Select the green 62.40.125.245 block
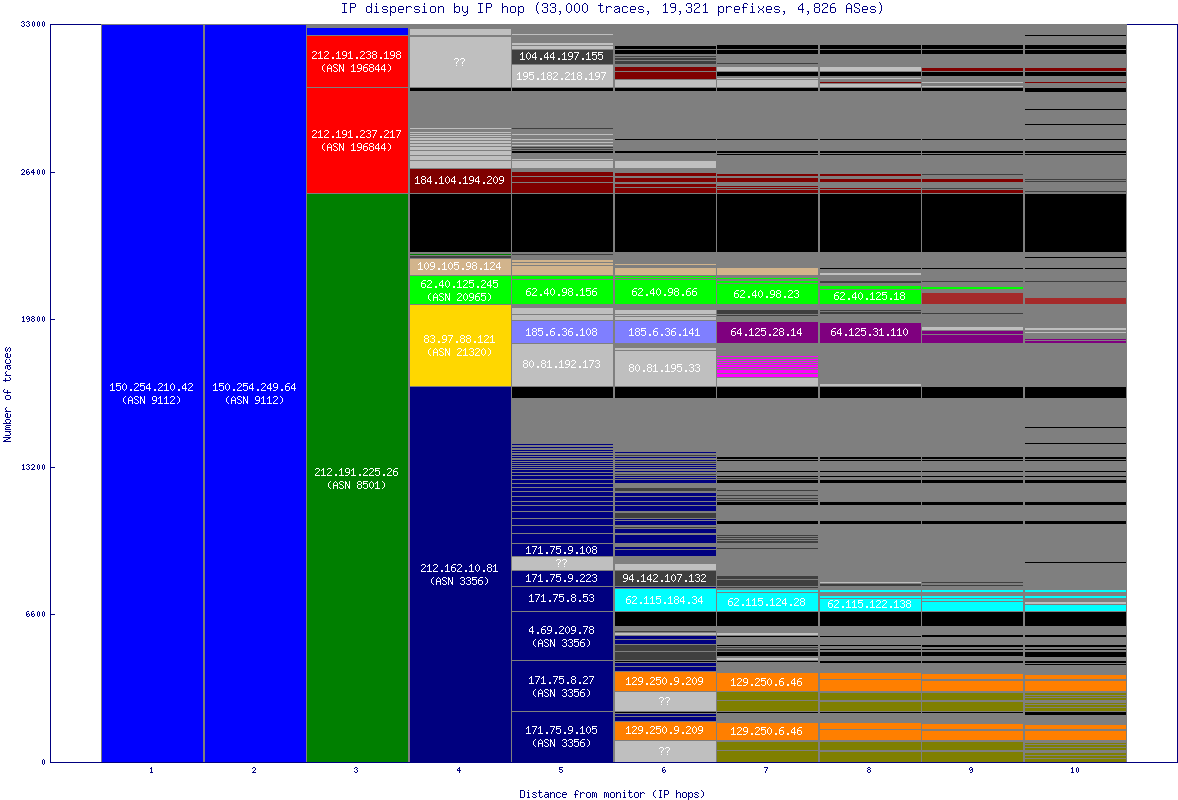The image size is (1178, 800). point(459,290)
